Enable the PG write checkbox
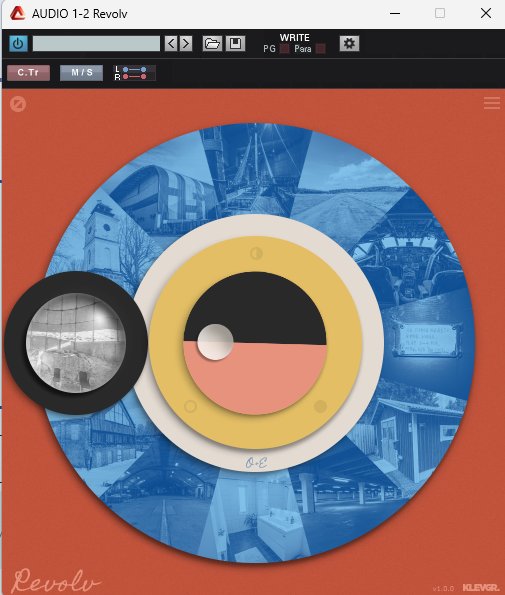The width and height of the screenshot is (505, 595). pyautogui.click(x=284, y=49)
